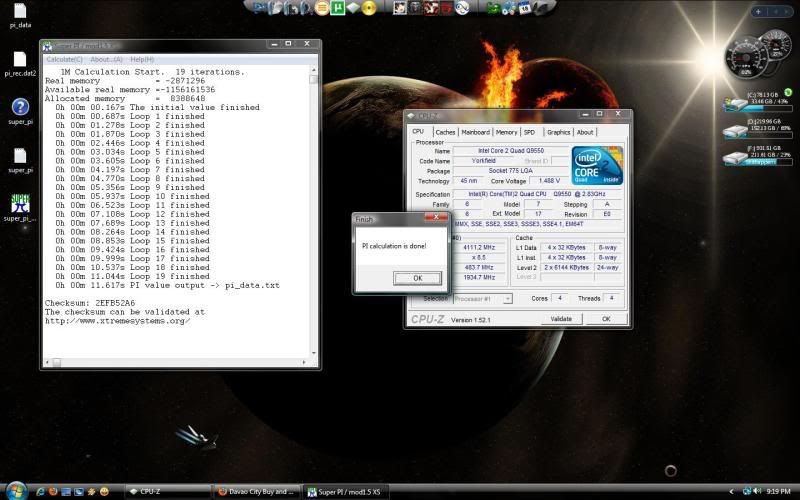Switch to the Mainboard tab in CPU-Z
Viewport: 800px width, 500px height.
point(475,132)
